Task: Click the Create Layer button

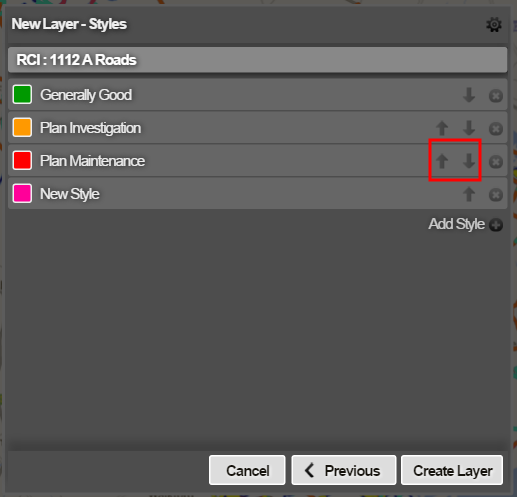Action: tap(452, 470)
